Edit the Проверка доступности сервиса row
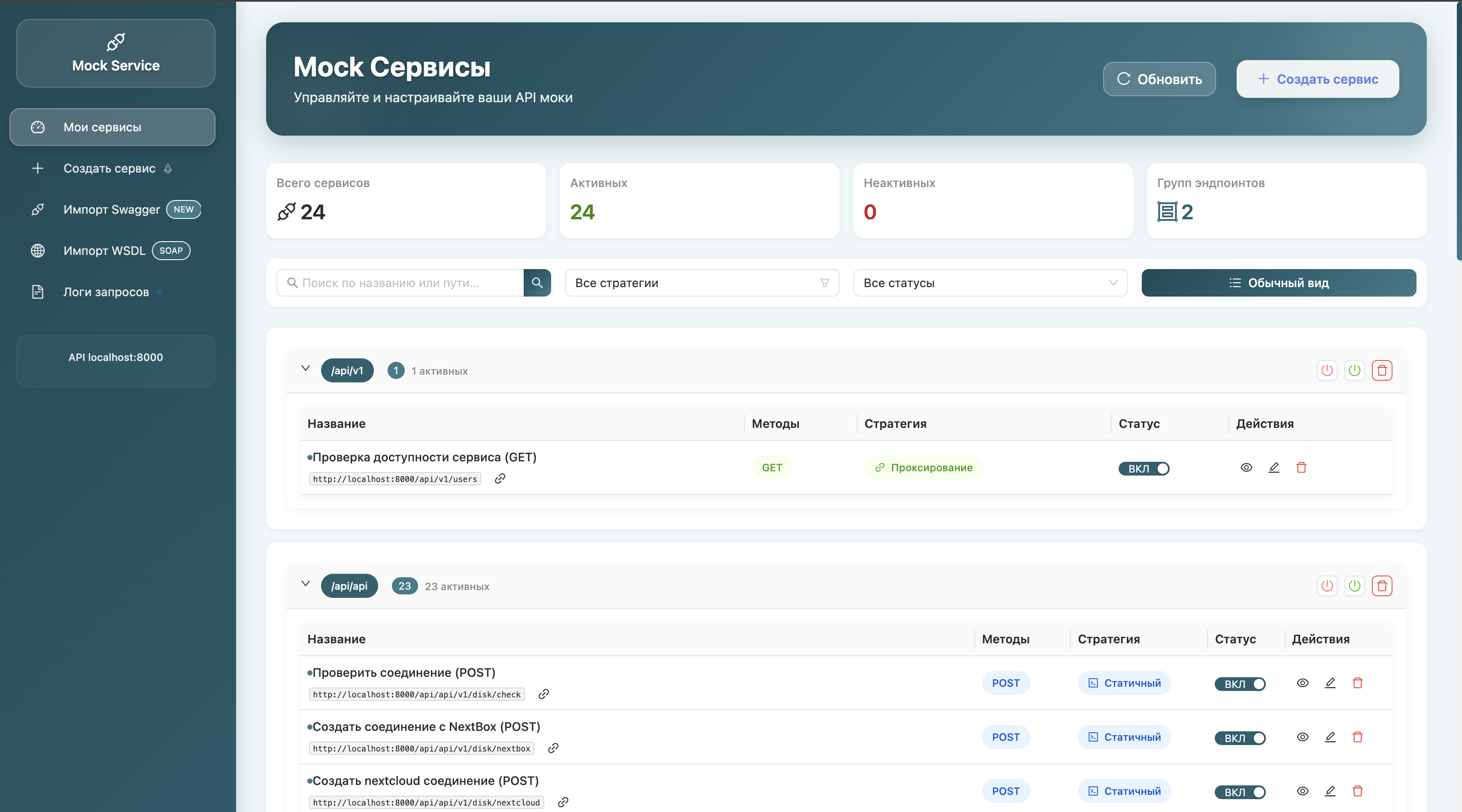This screenshot has width=1462, height=812. tap(1274, 467)
